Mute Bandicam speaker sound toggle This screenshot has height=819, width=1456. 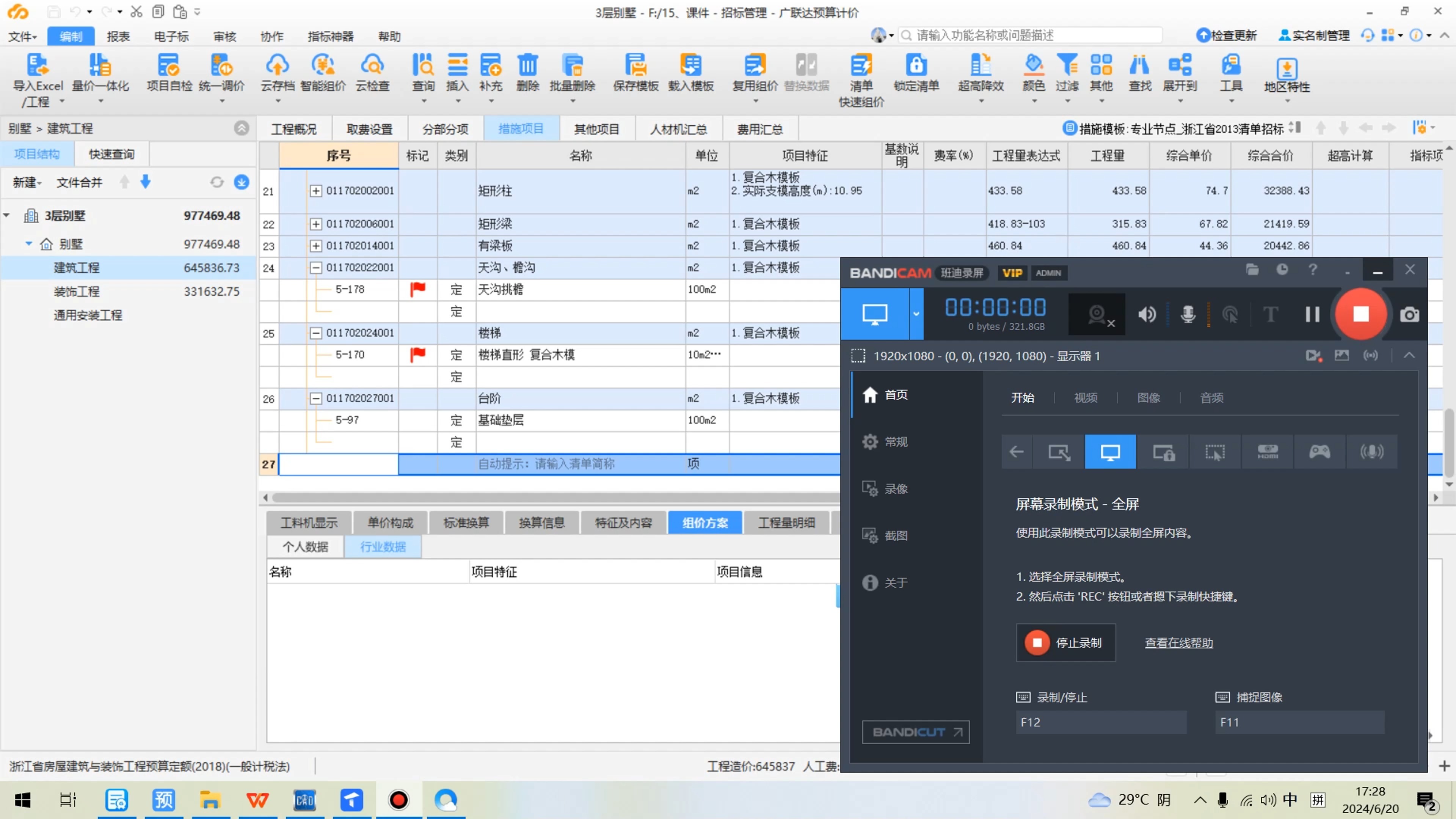tap(1147, 314)
